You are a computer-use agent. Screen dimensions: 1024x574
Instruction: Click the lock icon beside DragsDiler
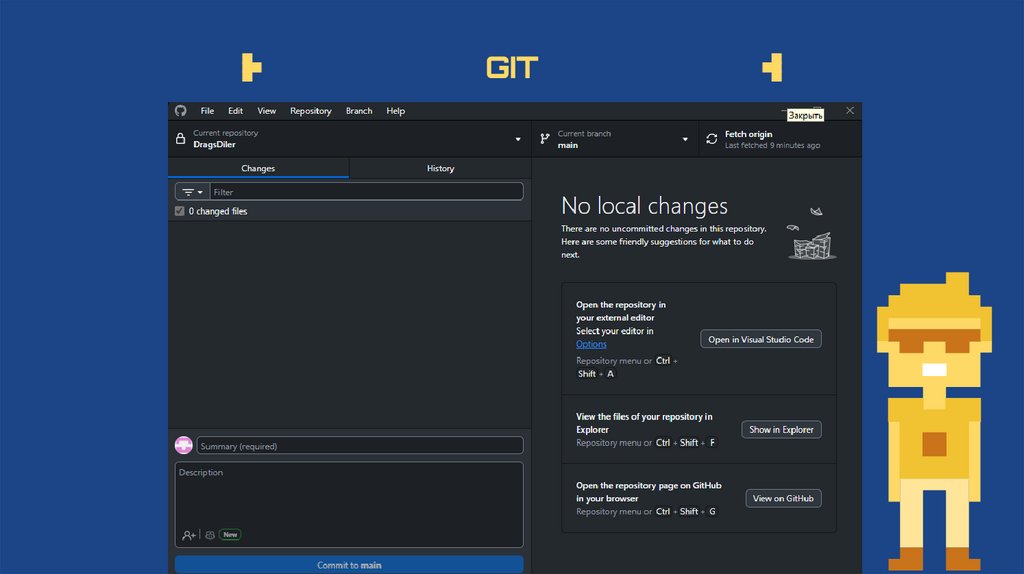point(180,138)
